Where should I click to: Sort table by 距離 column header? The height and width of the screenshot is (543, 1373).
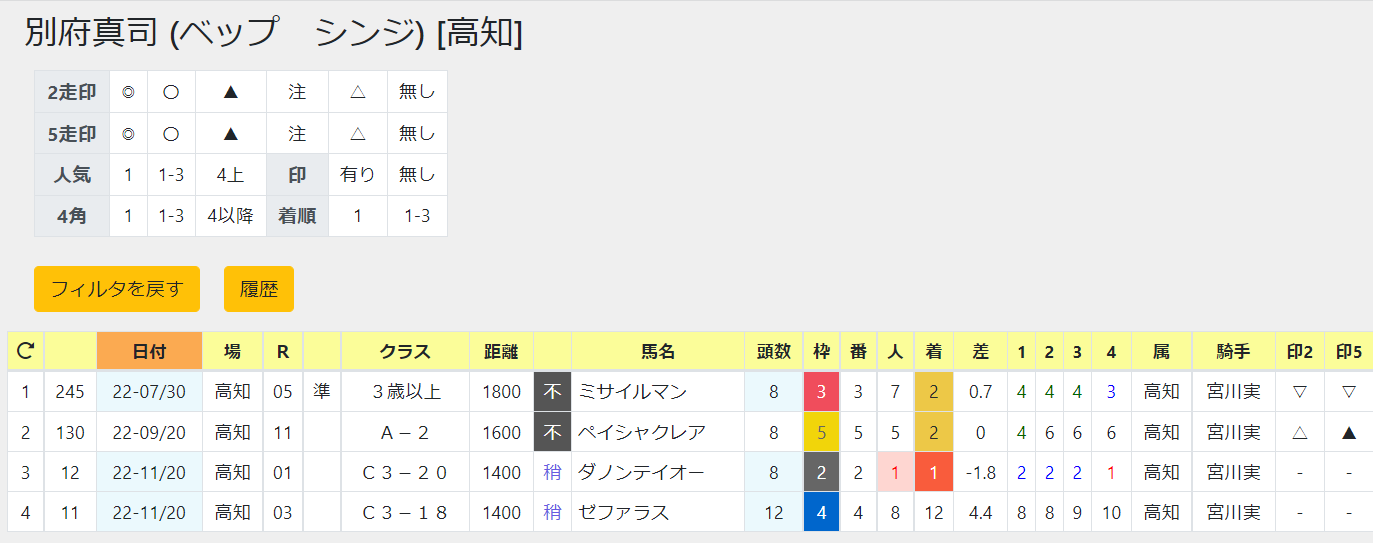pos(502,351)
